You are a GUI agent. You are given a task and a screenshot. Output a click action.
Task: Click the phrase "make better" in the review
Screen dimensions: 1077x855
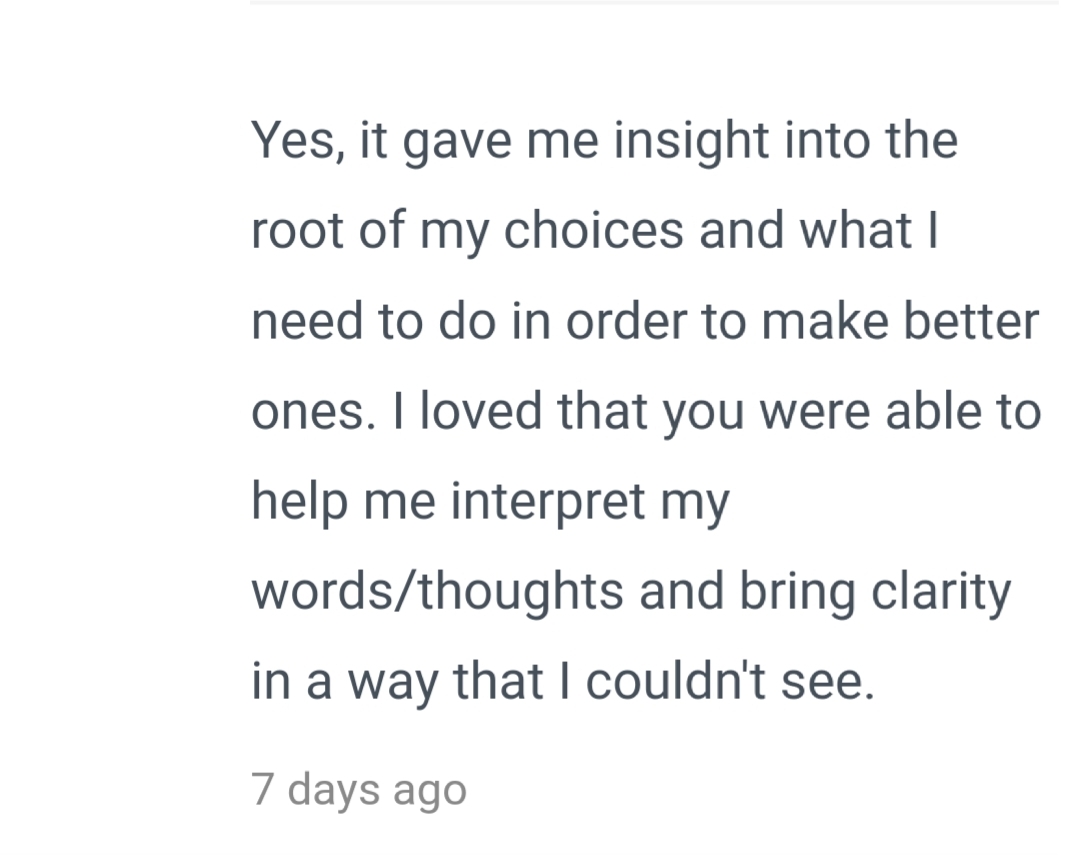(900, 321)
